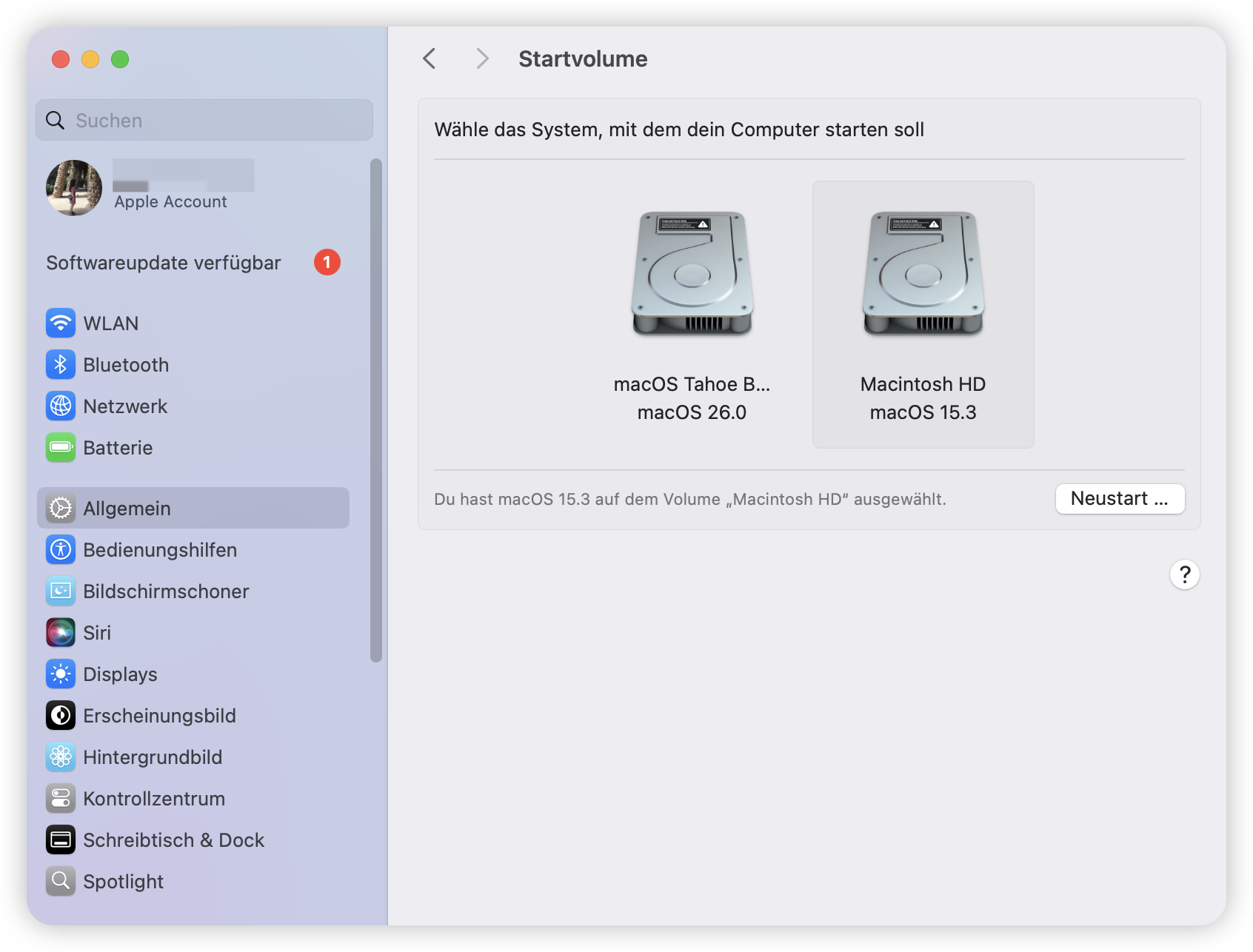Select the Hintergrundbild flower icon

pos(61,757)
